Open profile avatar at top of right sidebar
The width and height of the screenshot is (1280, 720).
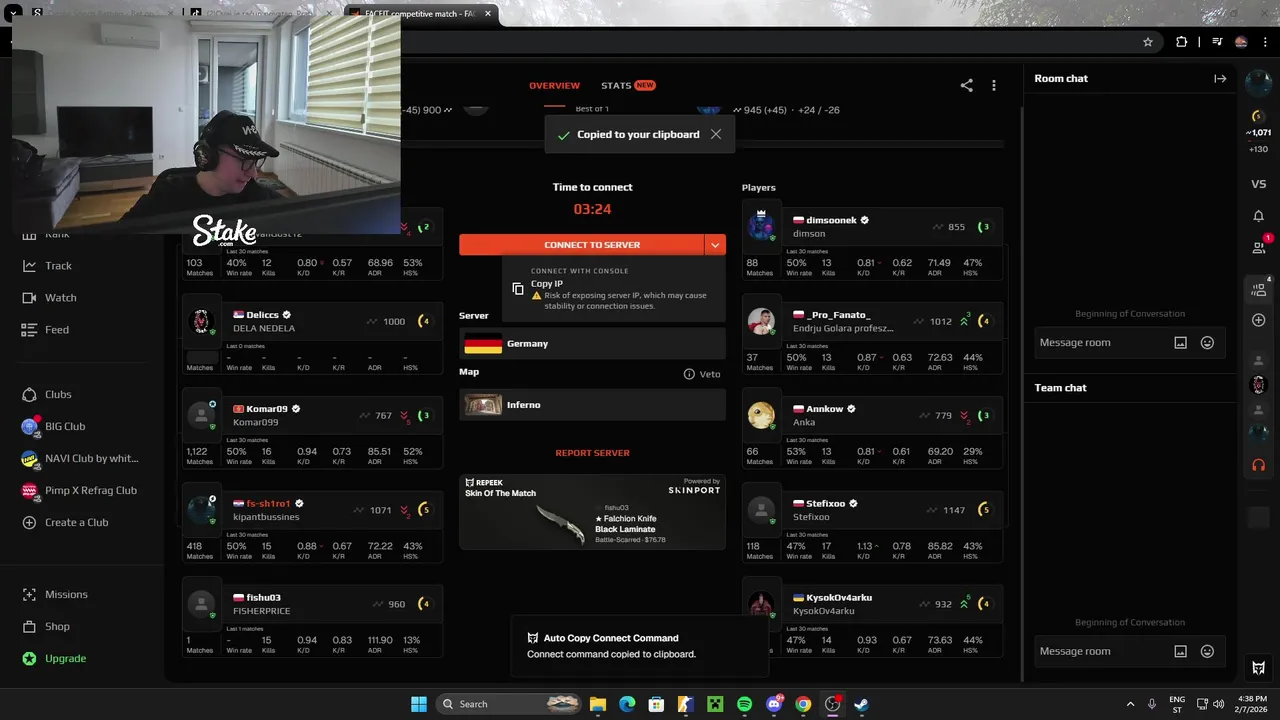click(x=1259, y=82)
